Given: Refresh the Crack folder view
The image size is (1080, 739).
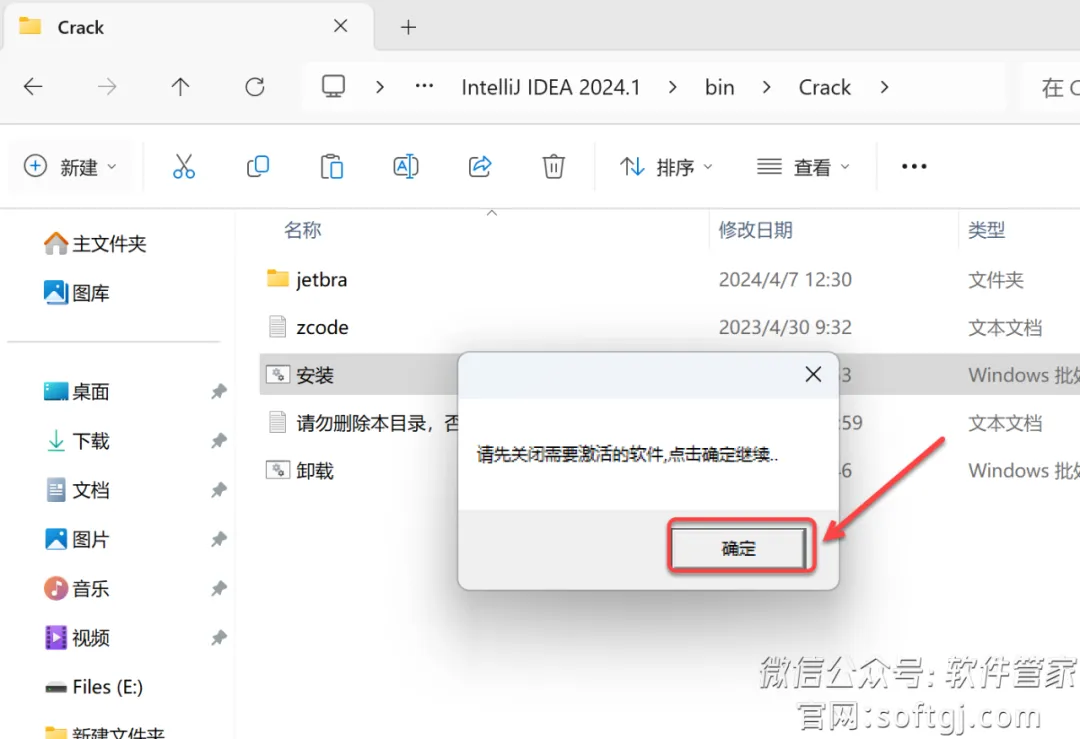Looking at the screenshot, I should pos(255,87).
